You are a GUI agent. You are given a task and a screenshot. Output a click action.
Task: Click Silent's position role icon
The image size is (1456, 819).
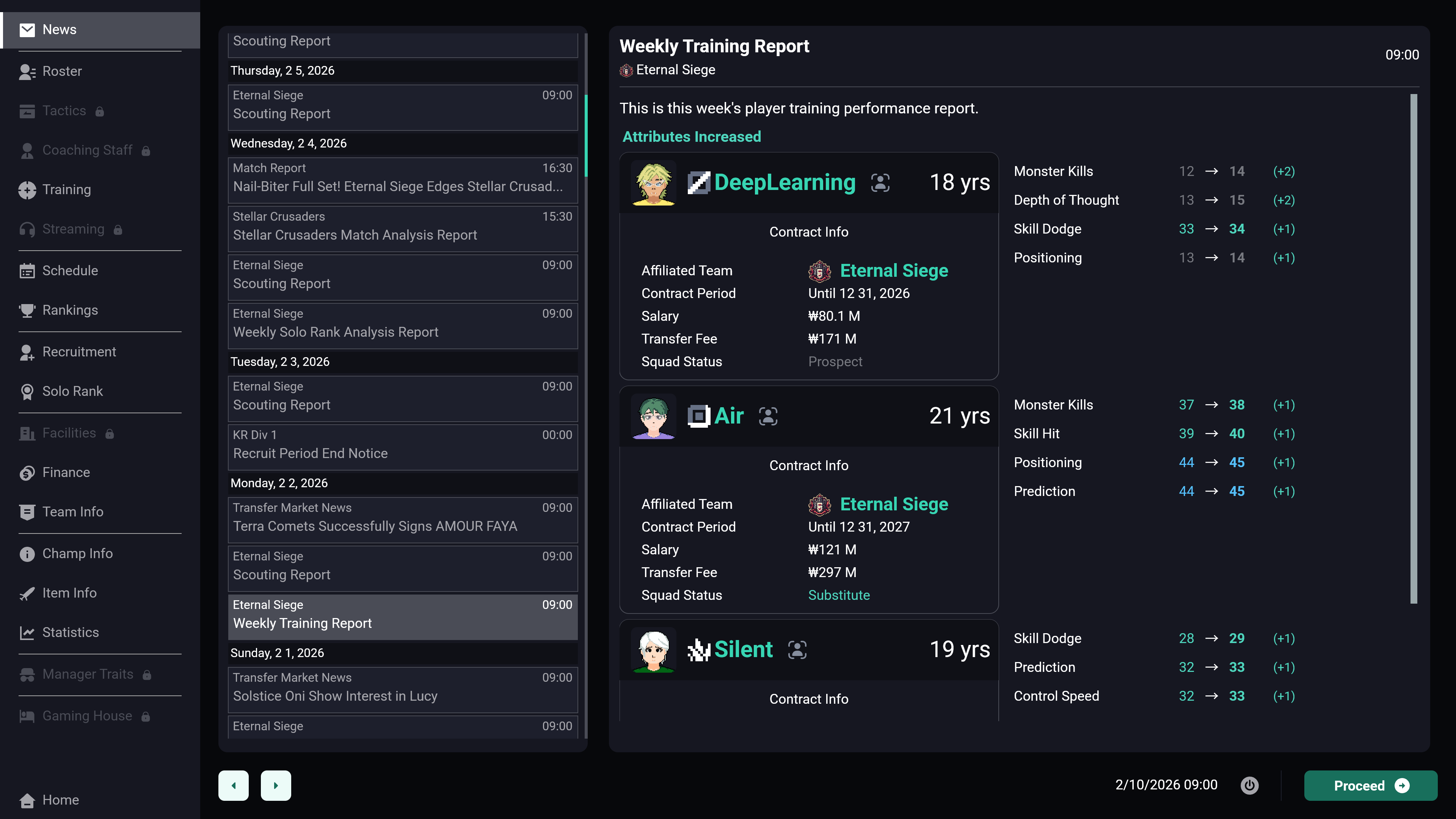(698, 650)
